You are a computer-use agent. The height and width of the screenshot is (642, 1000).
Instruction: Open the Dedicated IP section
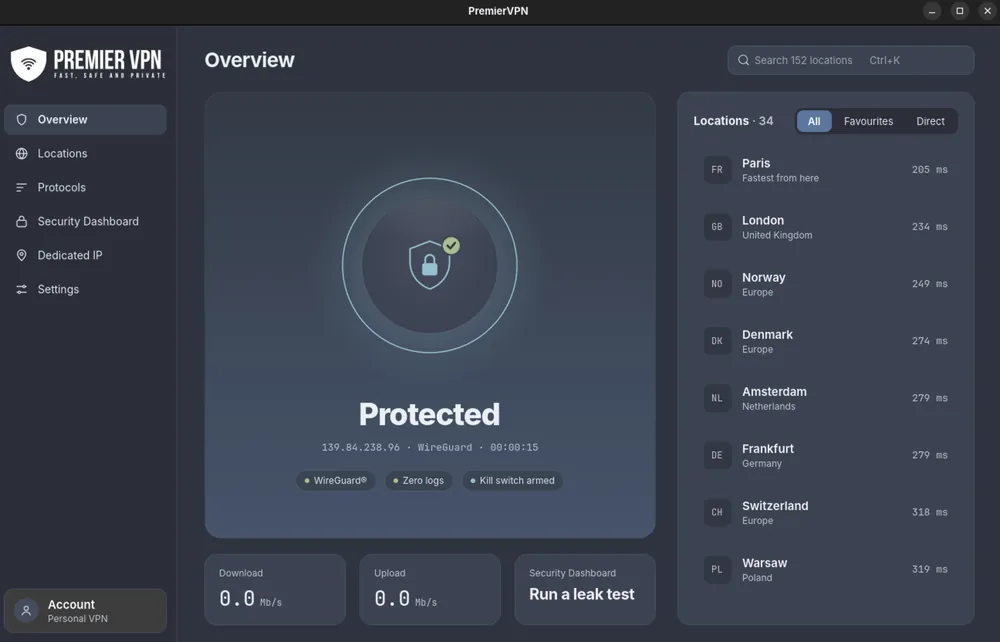85,255
